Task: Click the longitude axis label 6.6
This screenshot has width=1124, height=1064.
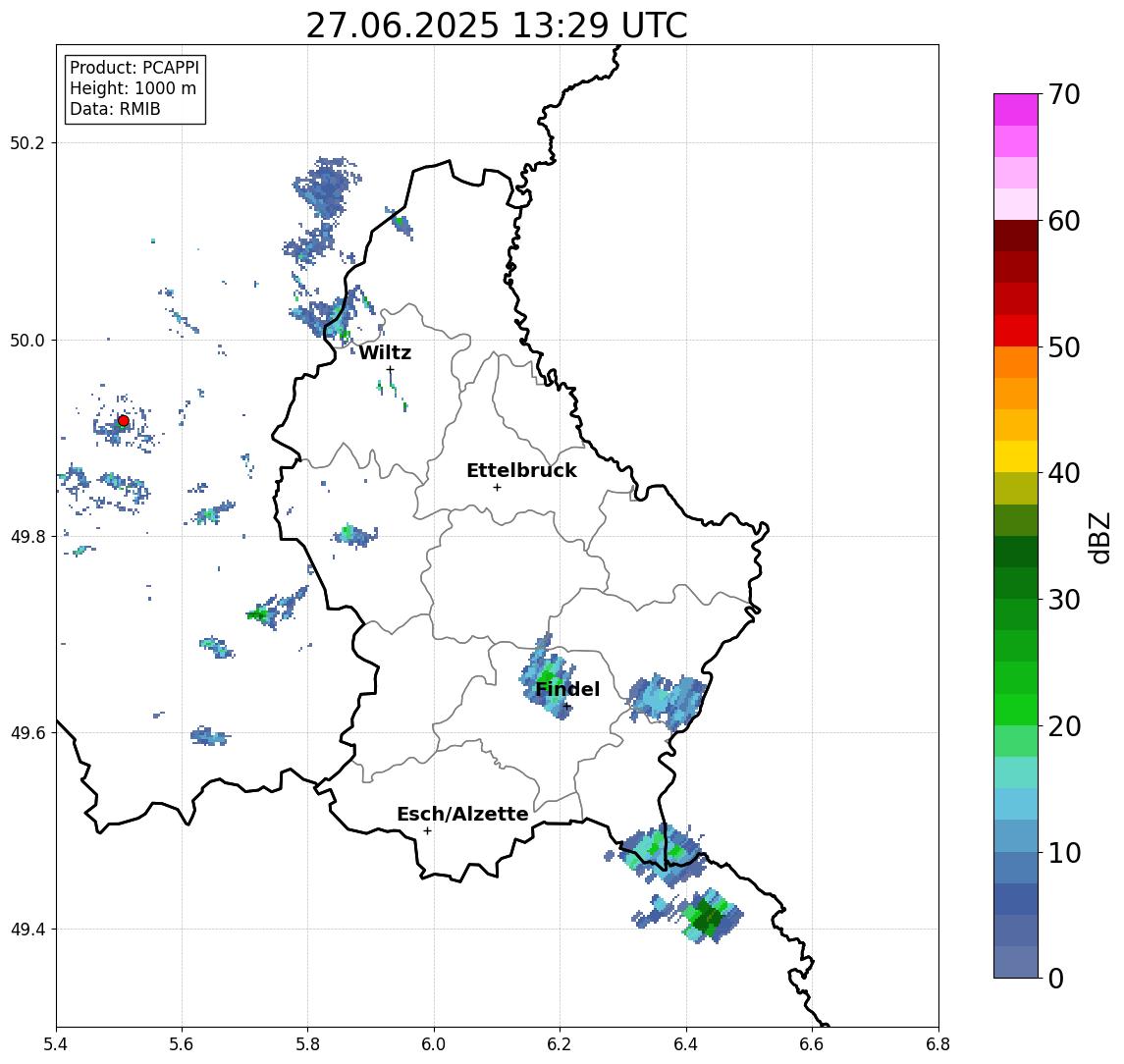Action: tap(812, 1044)
